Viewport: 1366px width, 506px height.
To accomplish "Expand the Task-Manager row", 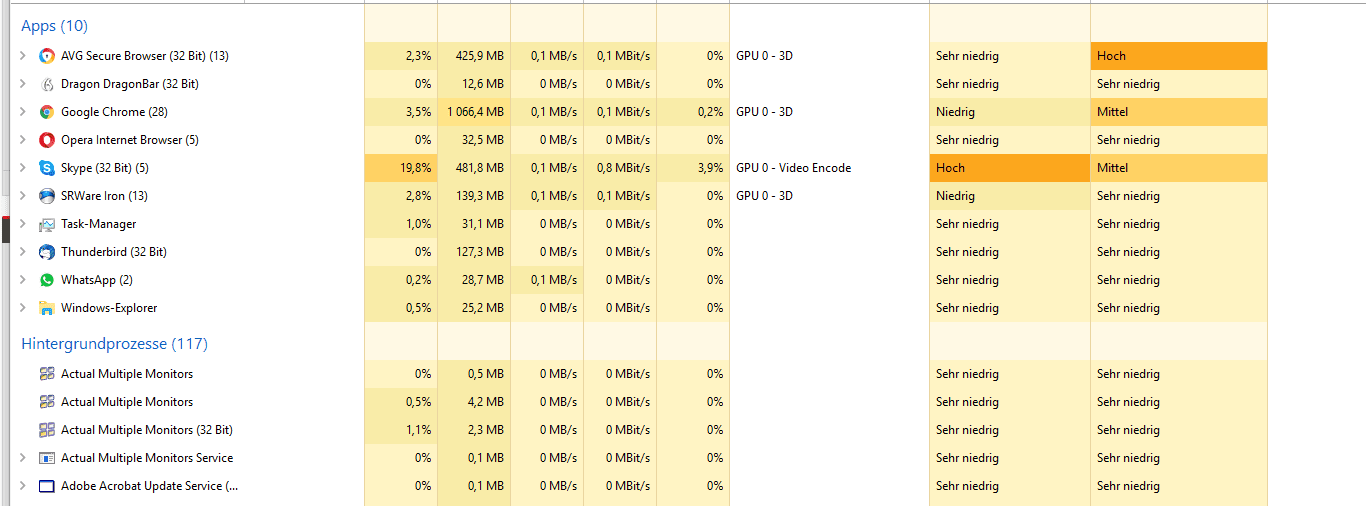I will (23, 224).
